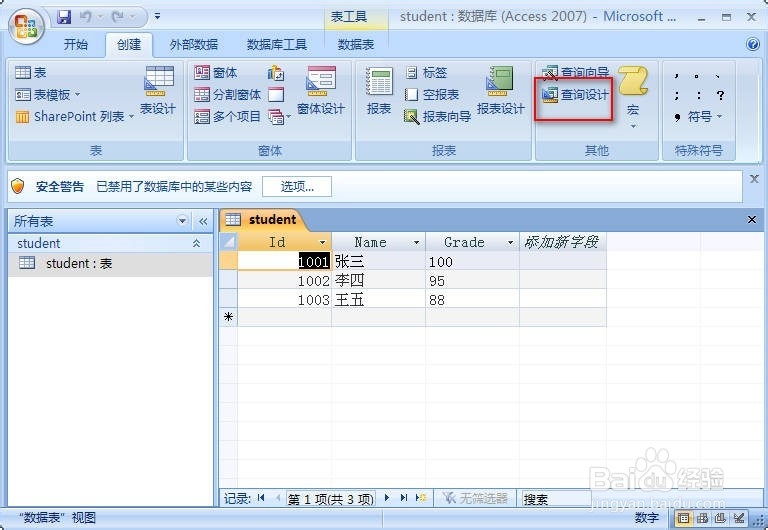
Task: Click the pivot chart icon beside 窗体
Action: coord(276,73)
